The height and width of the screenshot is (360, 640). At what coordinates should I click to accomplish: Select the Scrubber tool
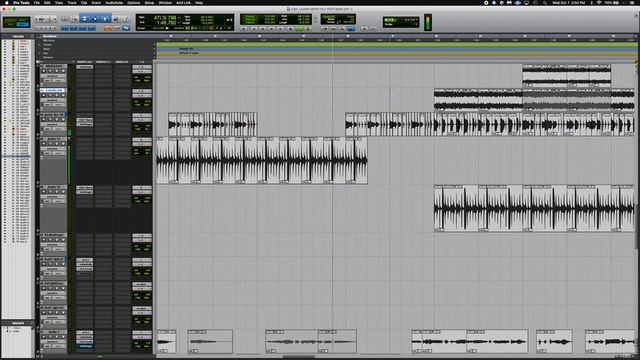click(116, 19)
